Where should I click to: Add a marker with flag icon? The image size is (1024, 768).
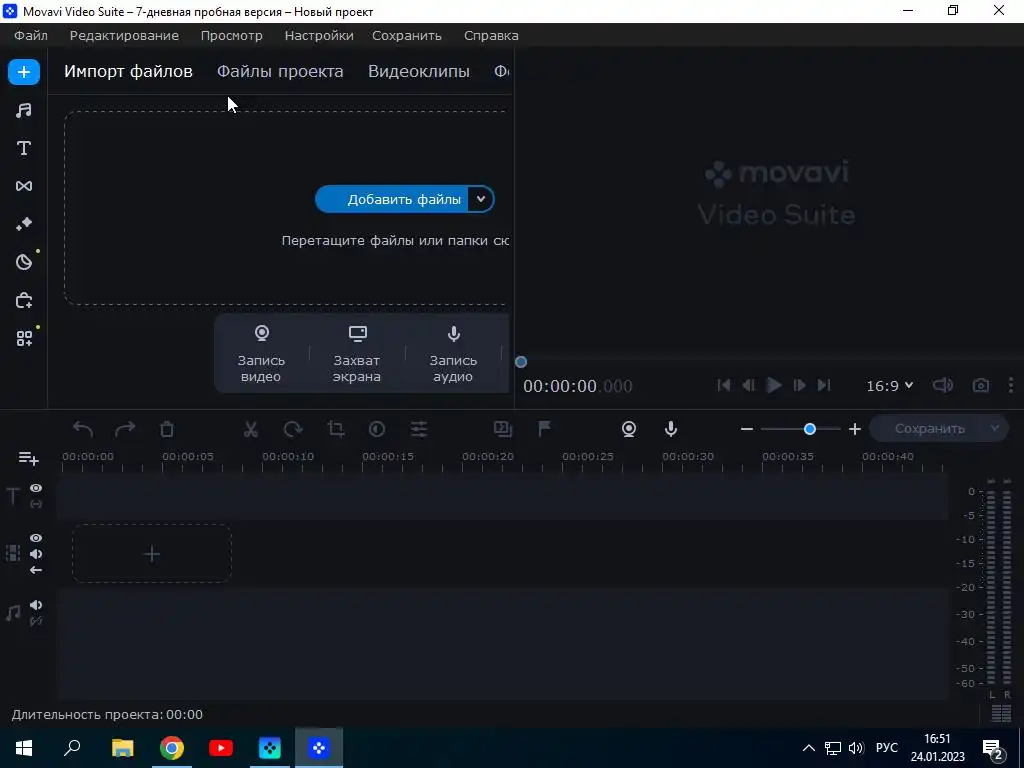[544, 428]
